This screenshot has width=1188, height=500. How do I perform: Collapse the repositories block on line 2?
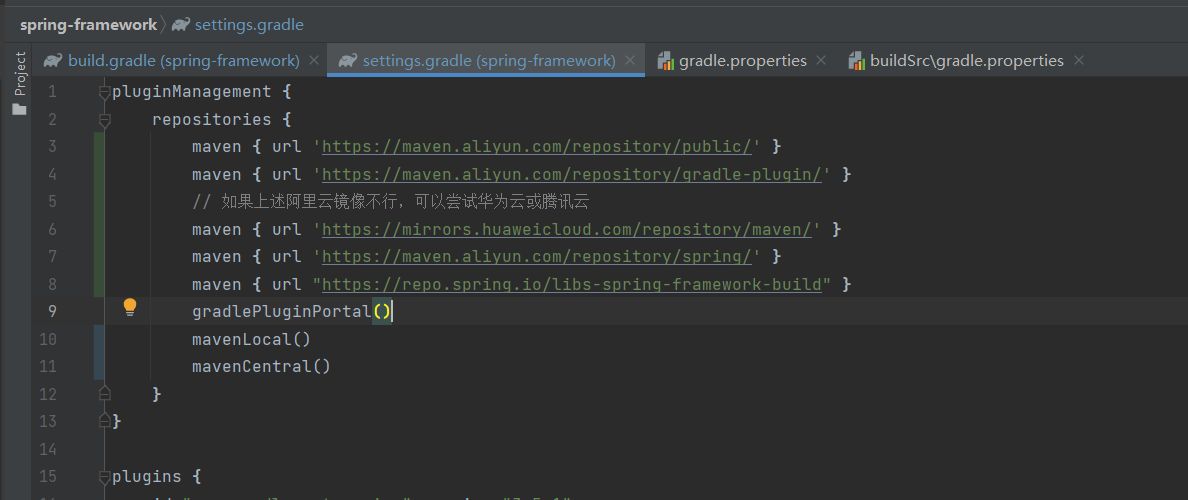point(105,120)
